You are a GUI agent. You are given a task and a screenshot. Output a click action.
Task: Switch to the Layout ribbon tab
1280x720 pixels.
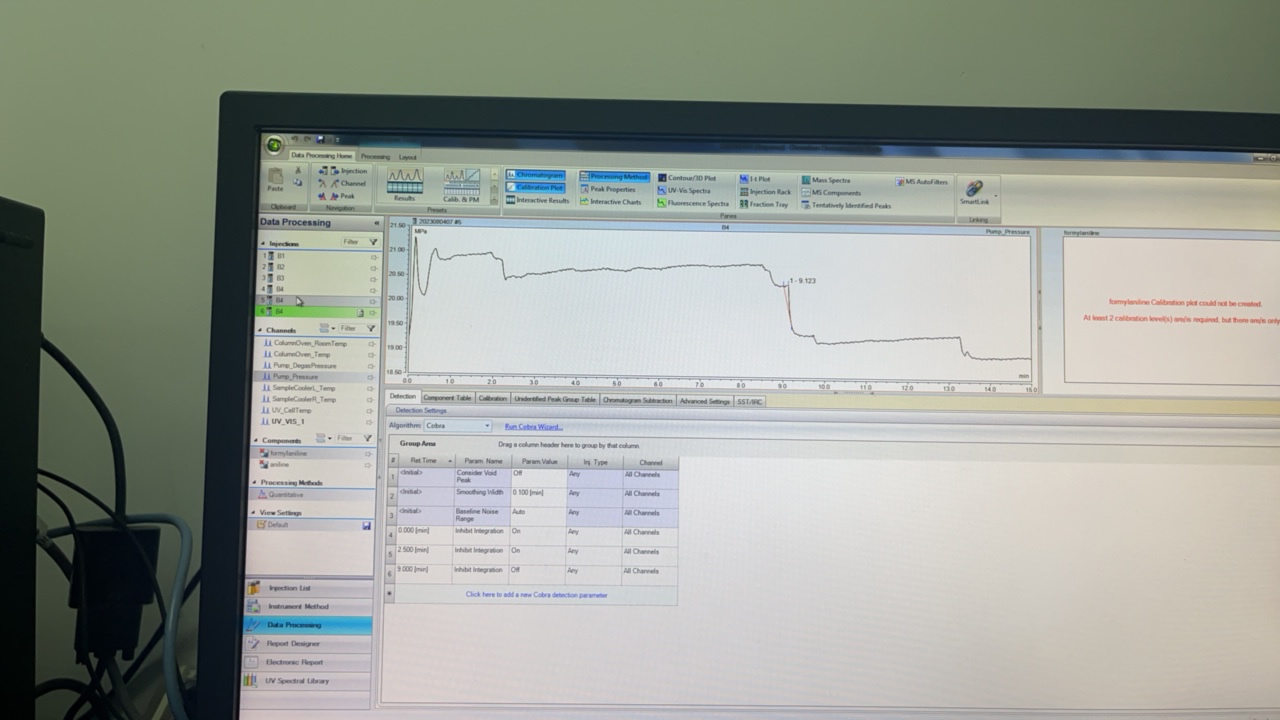(407, 157)
